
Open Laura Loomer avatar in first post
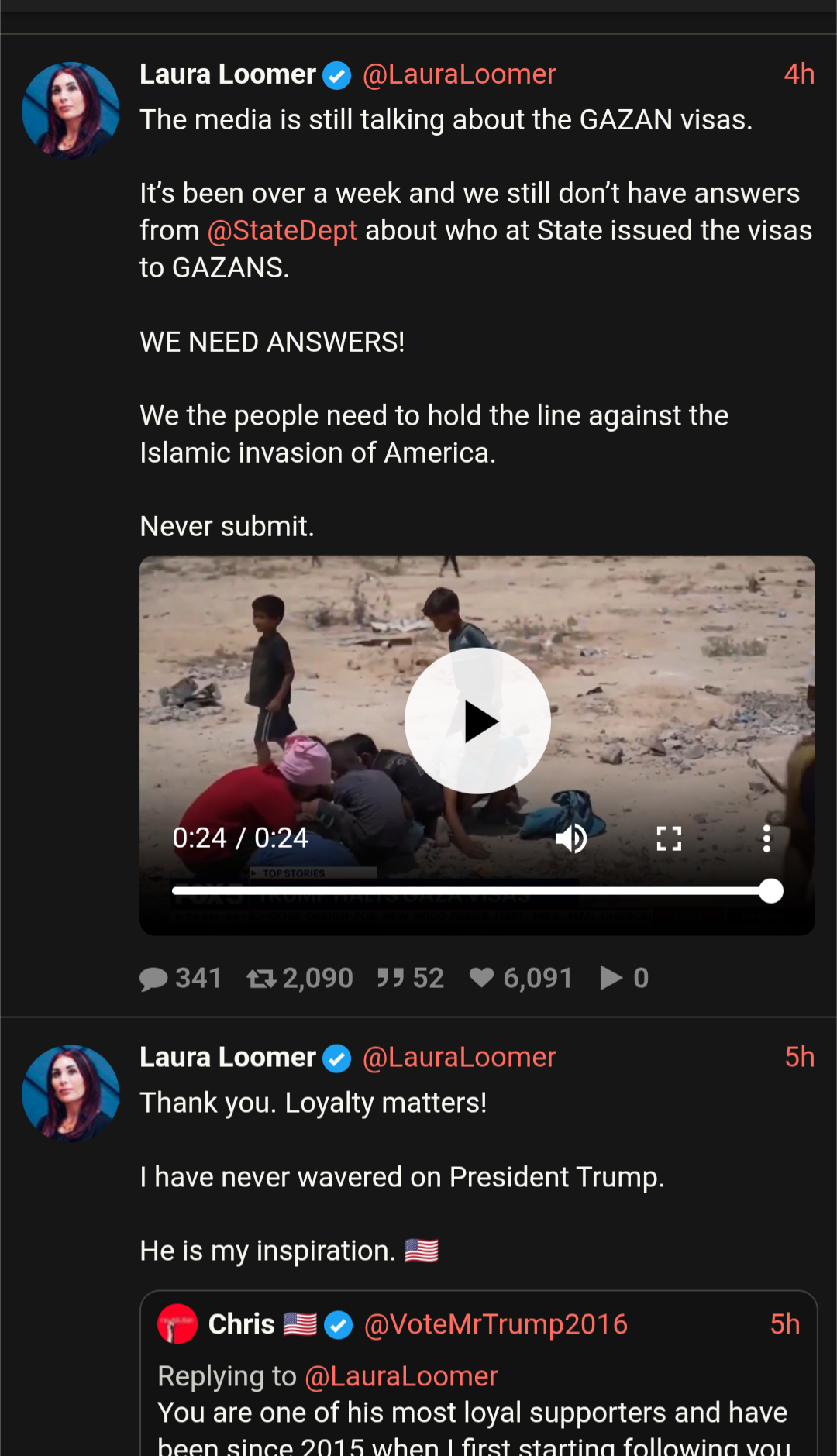(x=71, y=111)
